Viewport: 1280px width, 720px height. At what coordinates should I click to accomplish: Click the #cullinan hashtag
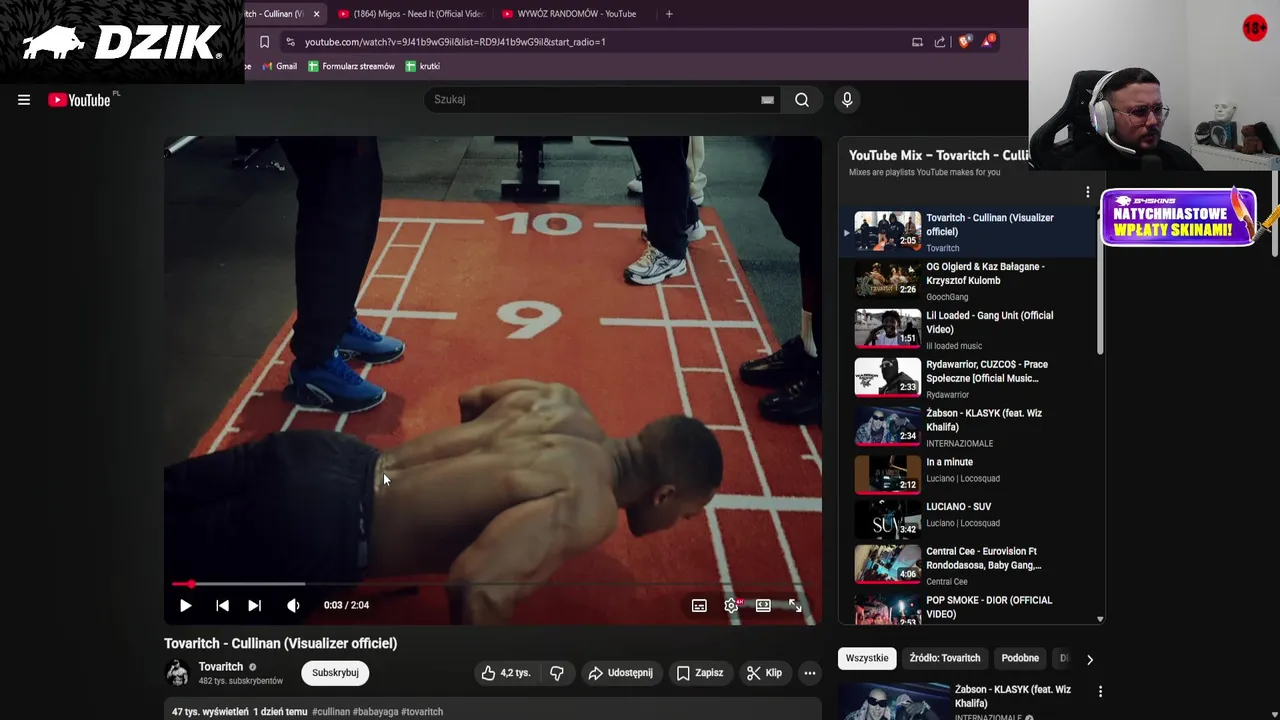click(331, 712)
